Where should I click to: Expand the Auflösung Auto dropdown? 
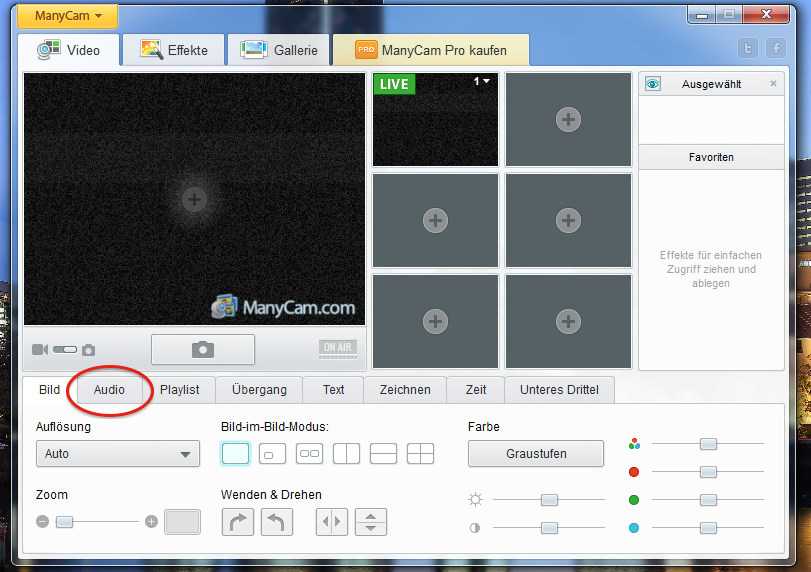coord(118,454)
